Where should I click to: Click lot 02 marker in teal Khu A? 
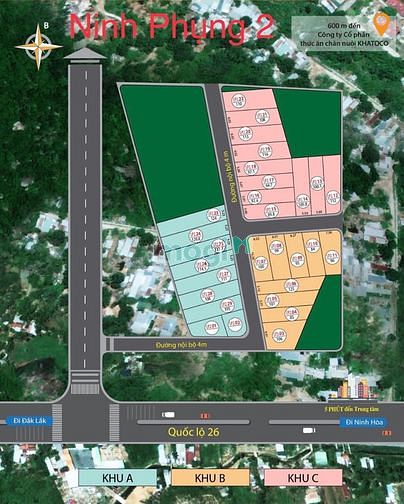235,324
